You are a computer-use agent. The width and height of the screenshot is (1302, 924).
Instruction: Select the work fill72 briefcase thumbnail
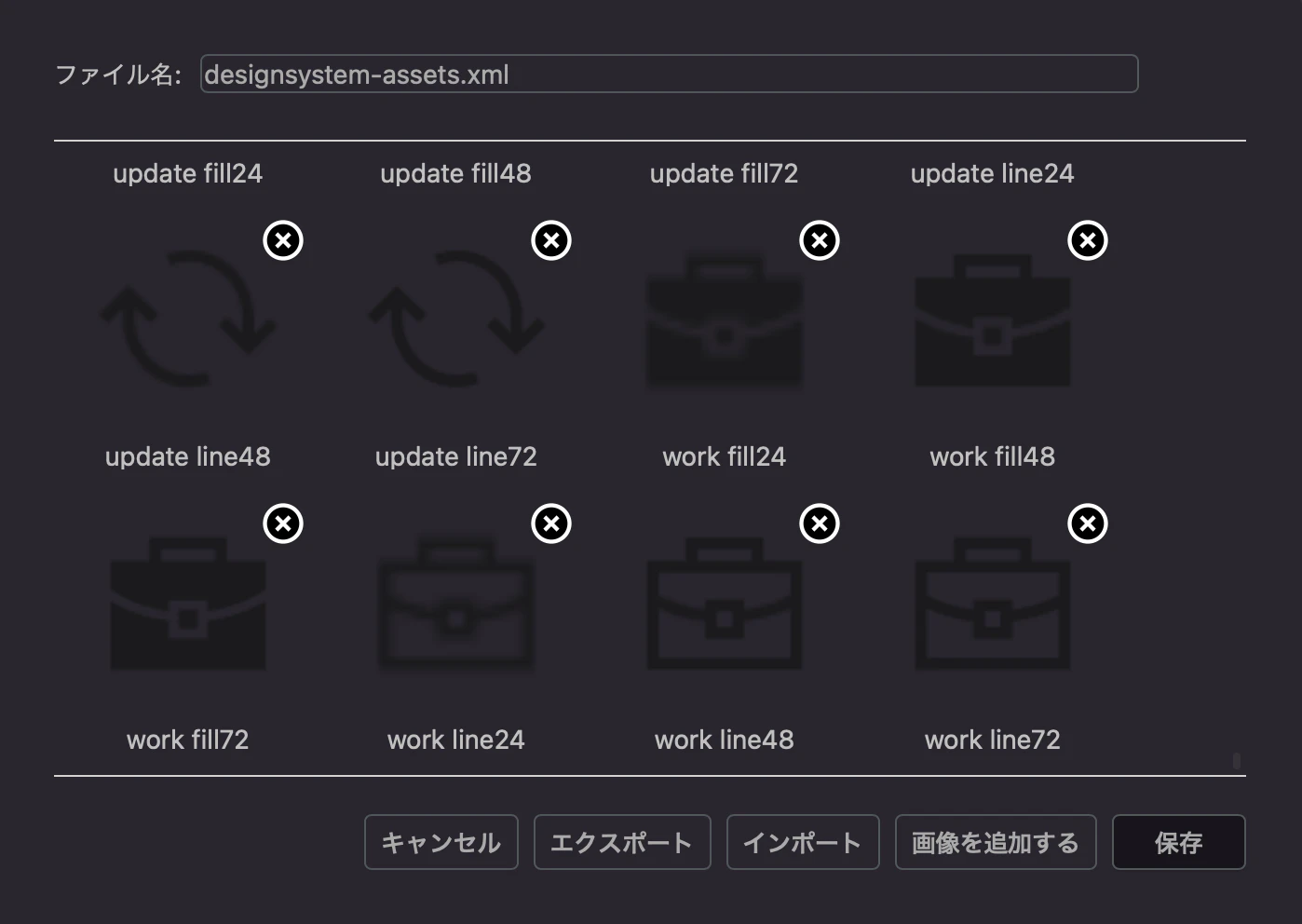(x=188, y=602)
